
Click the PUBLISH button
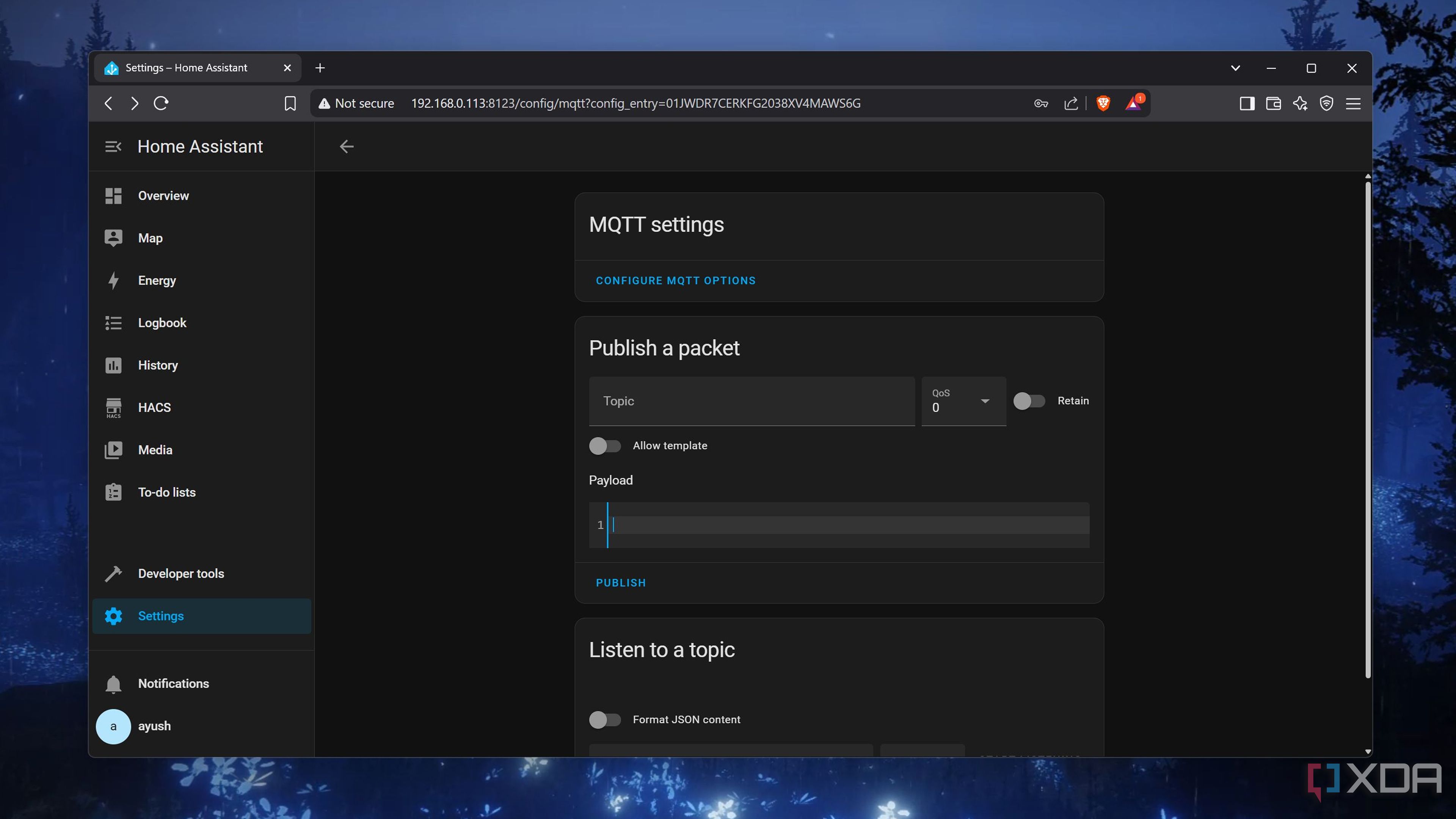(621, 583)
